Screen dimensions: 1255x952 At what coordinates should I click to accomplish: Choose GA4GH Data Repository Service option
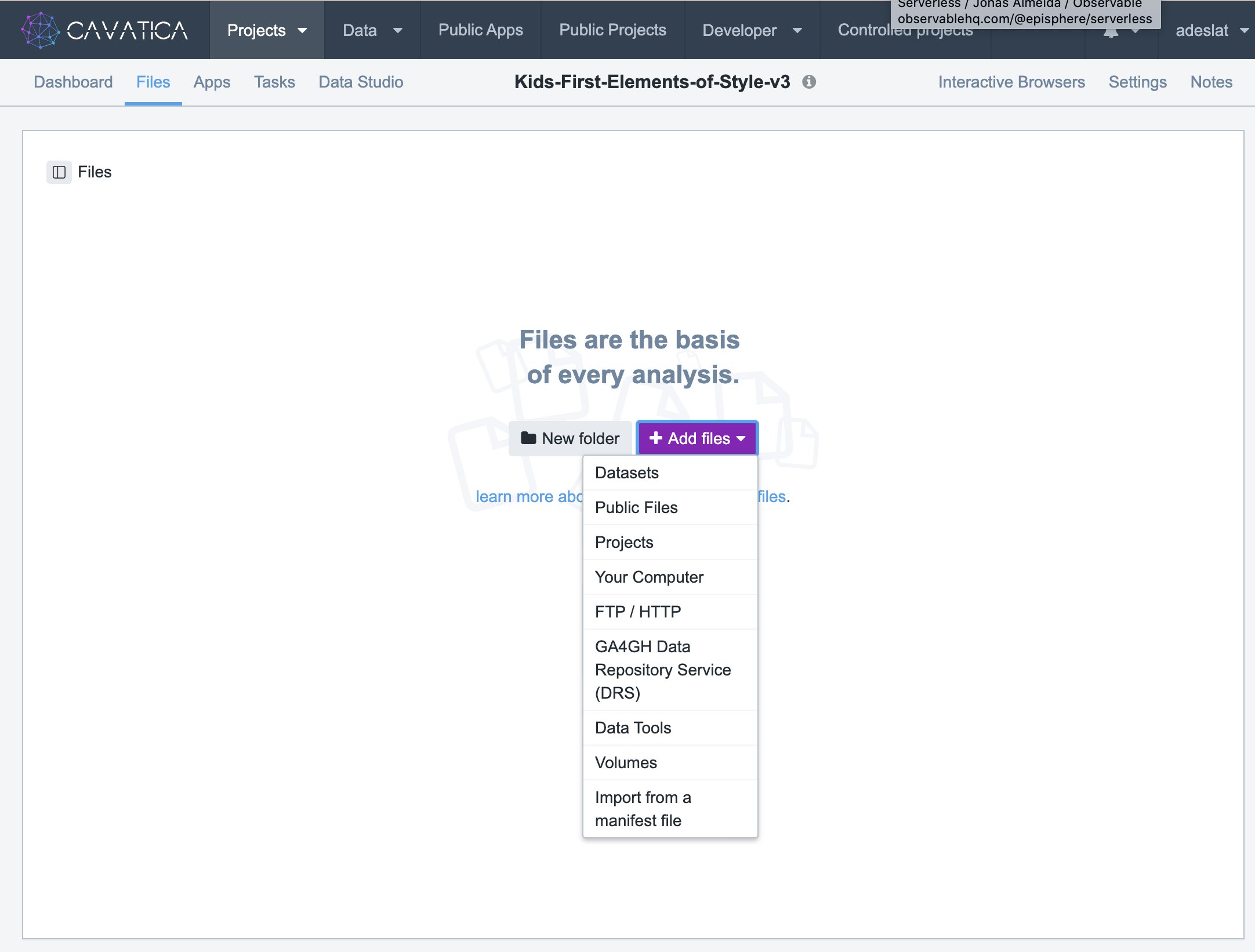(x=662, y=670)
